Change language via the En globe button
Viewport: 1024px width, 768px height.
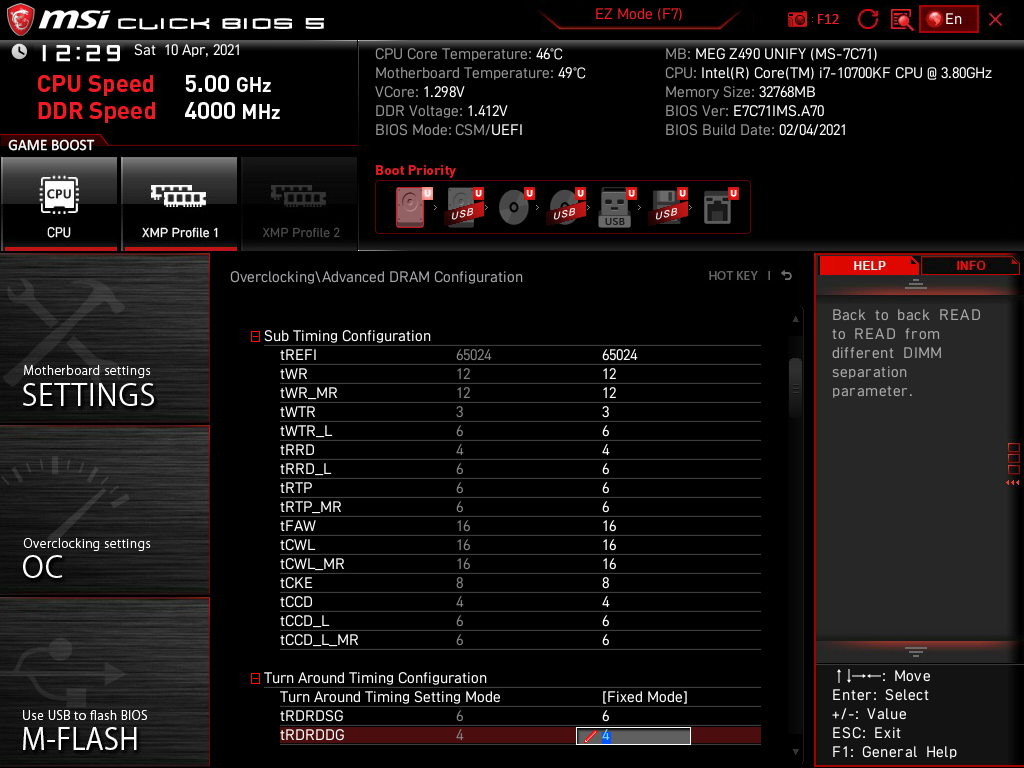[x=949, y=19]
